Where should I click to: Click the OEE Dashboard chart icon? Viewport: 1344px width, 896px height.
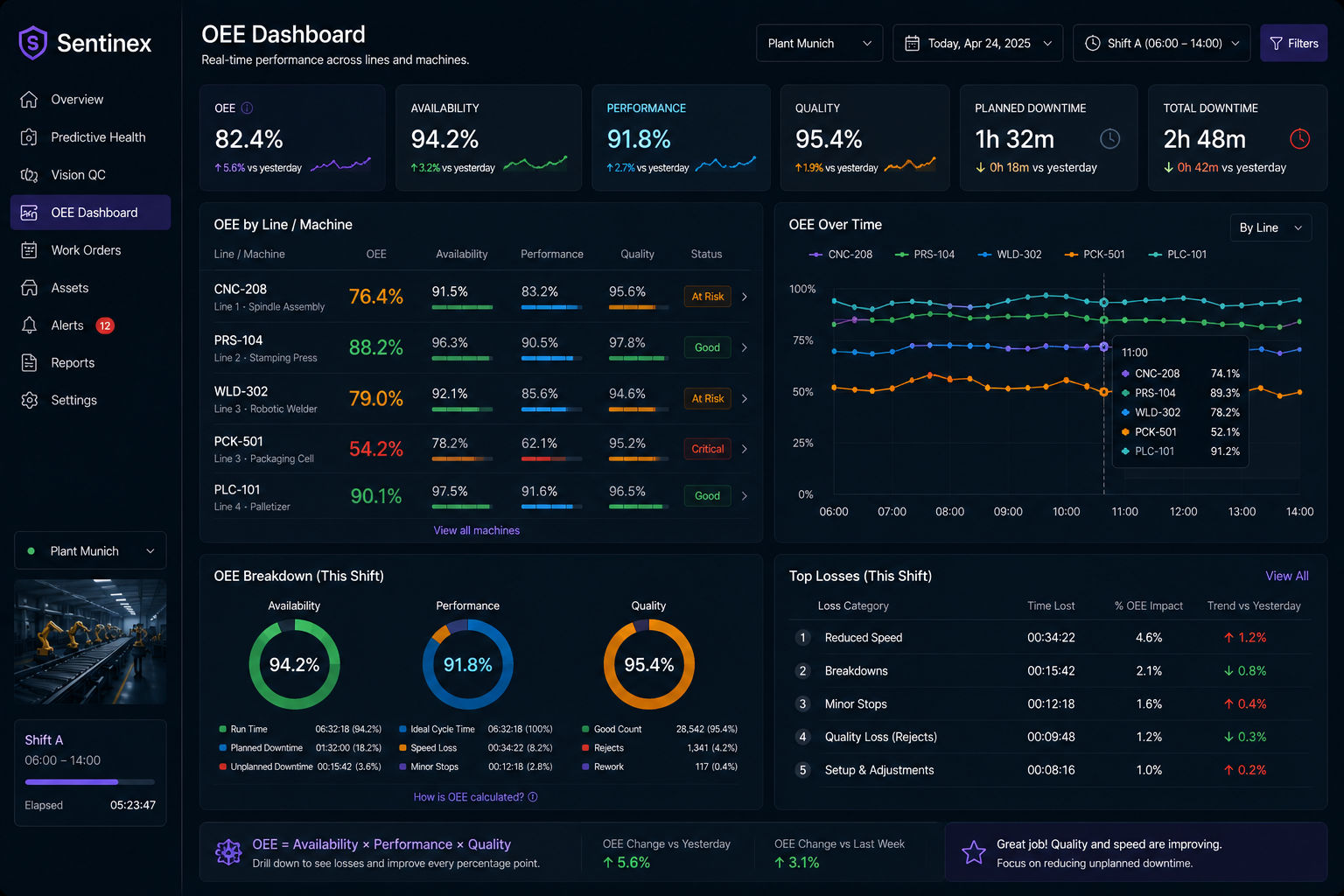coord(29,213)
